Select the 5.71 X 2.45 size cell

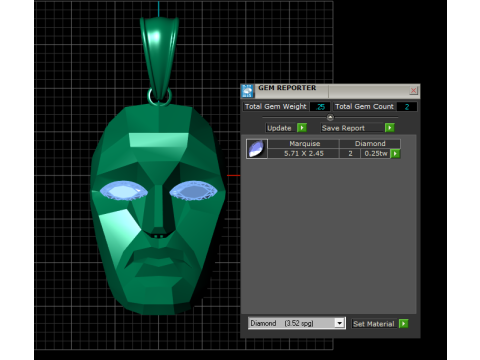pos(304,153)
